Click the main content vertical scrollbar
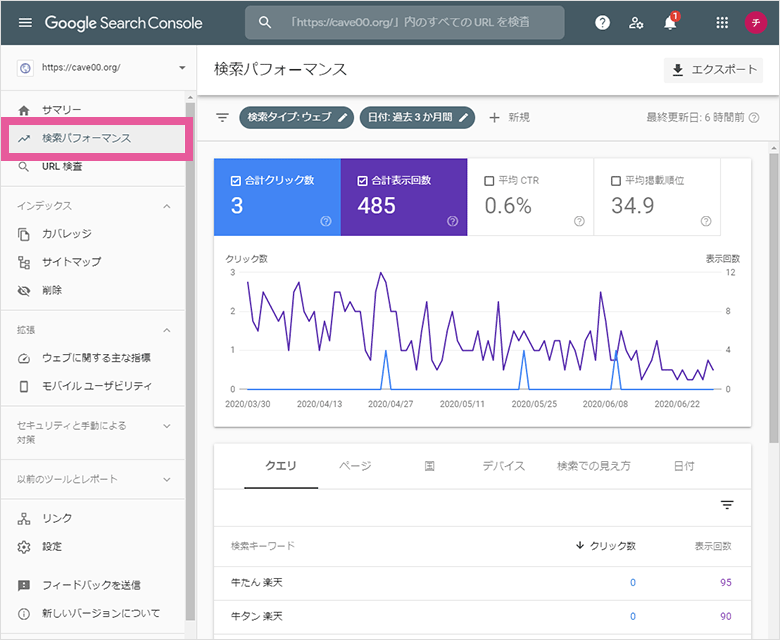 pos(774,298)
